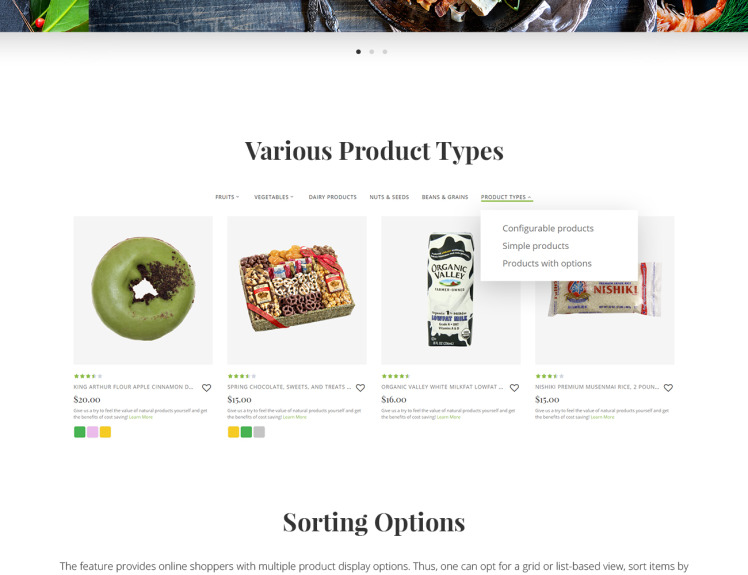Expand the Fruits category dropdown

[x=227, y=197]
